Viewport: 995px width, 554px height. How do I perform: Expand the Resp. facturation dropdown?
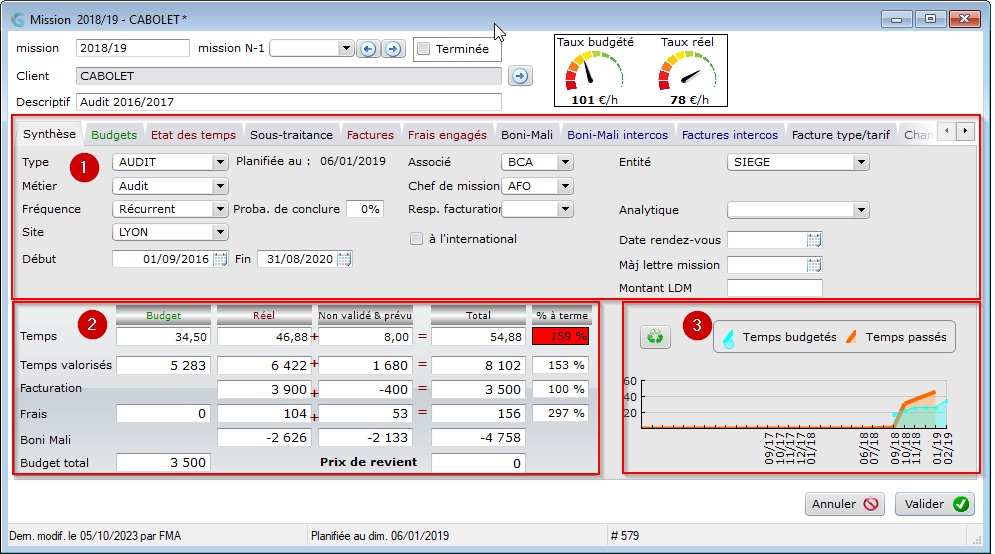coord(565,209)
